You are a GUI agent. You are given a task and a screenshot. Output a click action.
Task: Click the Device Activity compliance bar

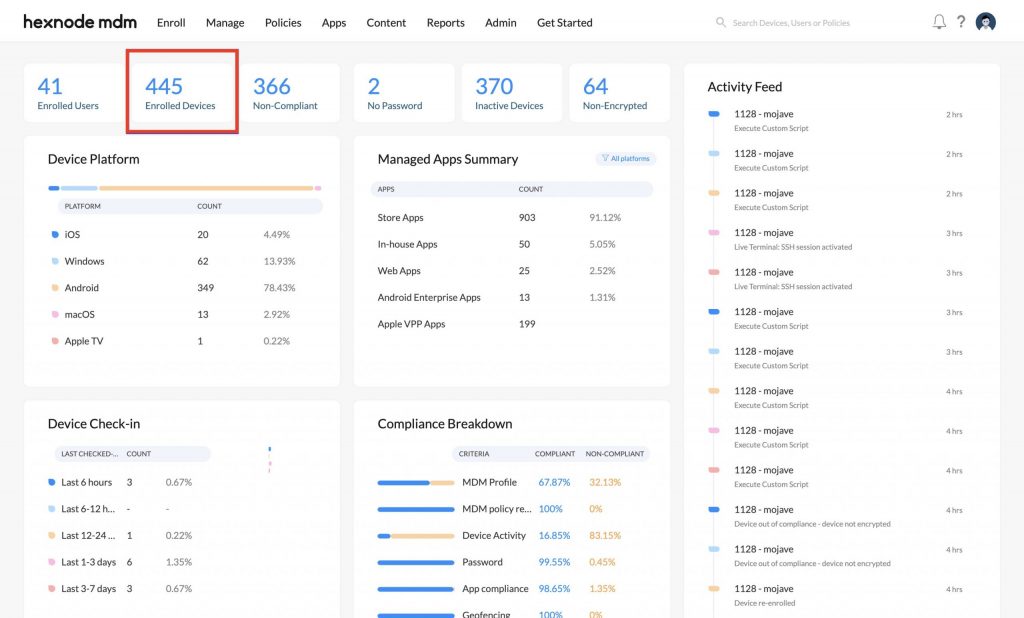415,536
